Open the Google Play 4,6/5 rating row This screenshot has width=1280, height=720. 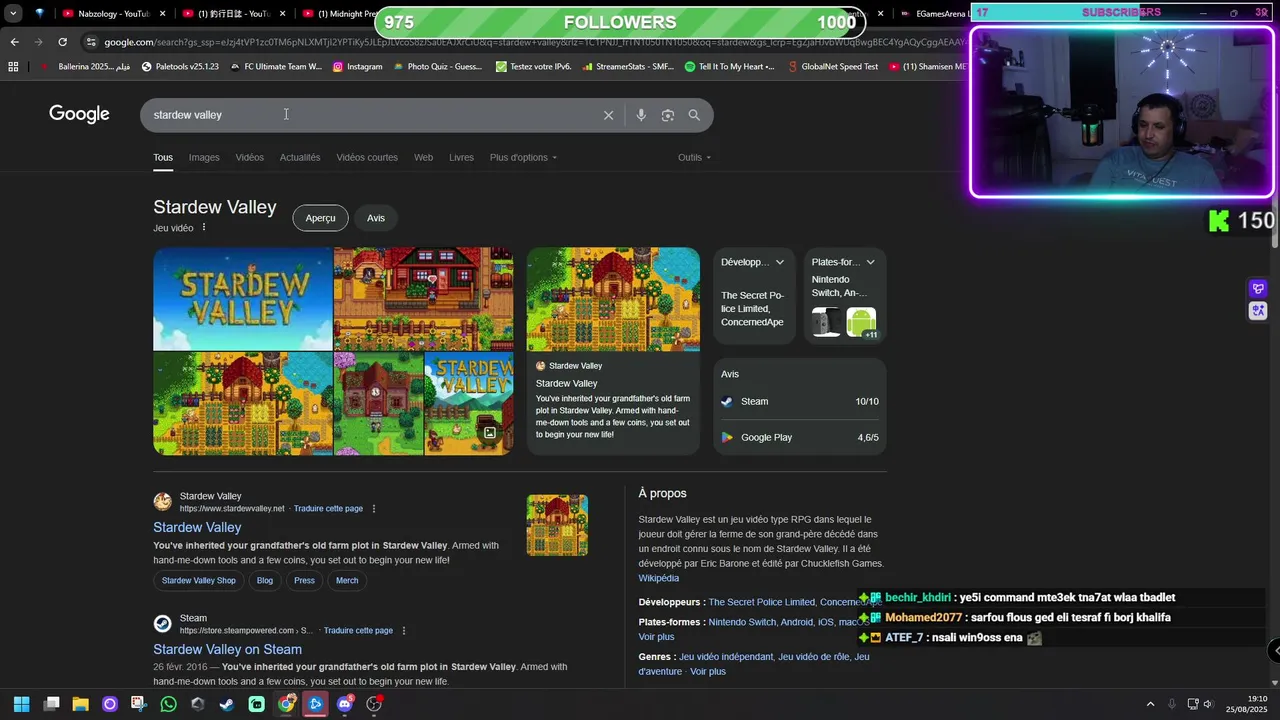(x=800, y=437)
